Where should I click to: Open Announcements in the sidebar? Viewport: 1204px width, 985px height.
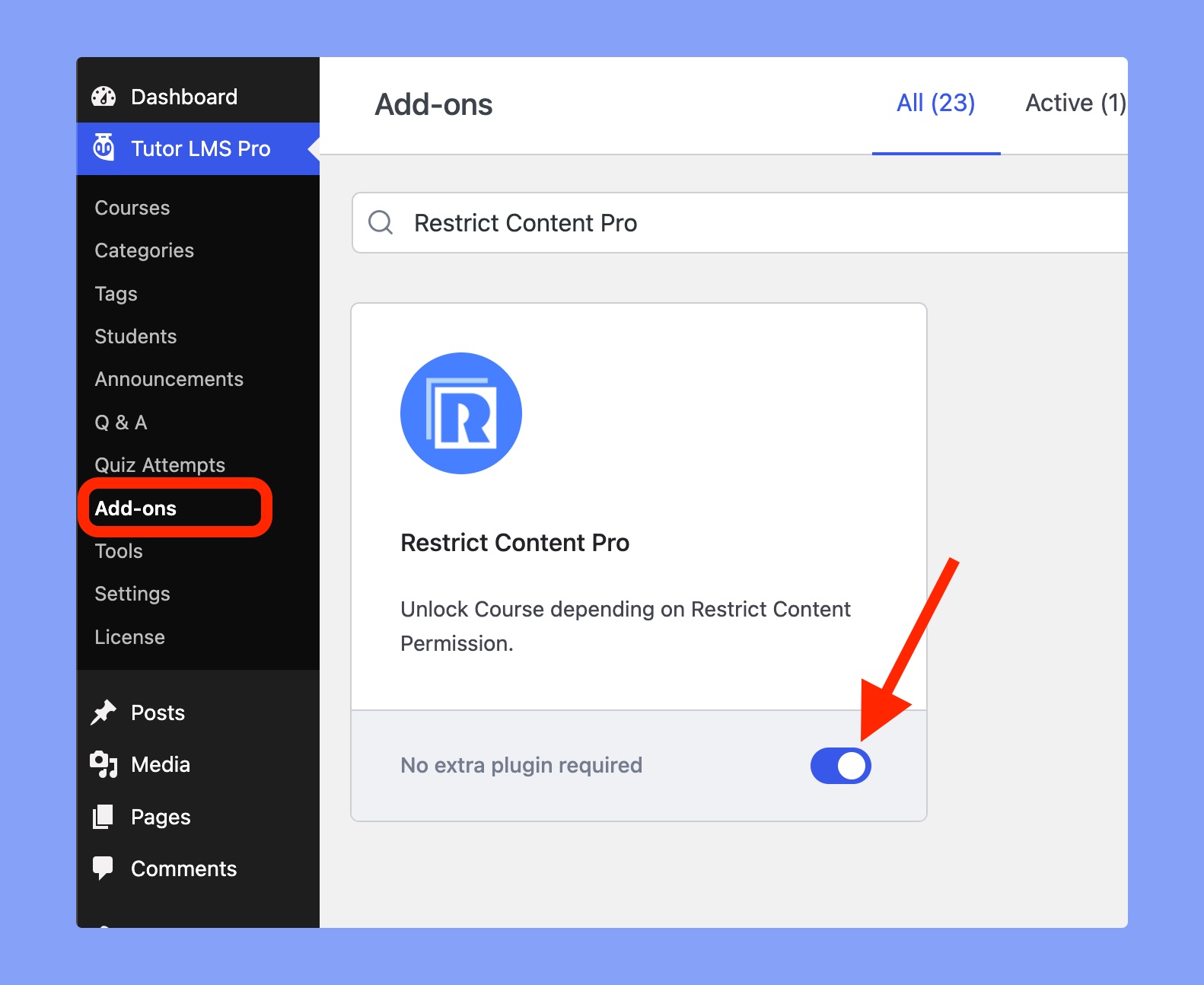(x=169, y=379)
